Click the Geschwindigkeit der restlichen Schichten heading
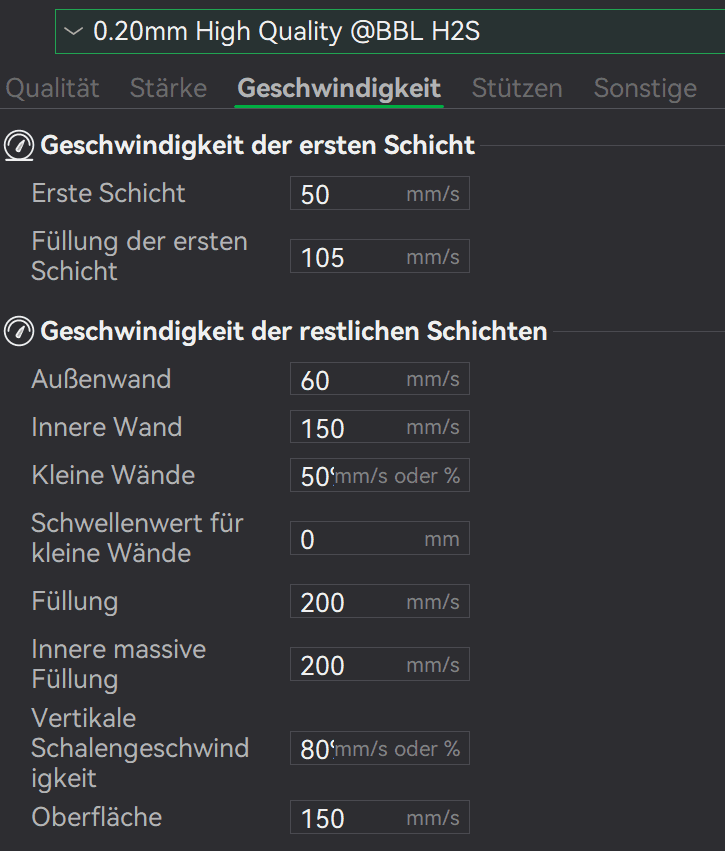Image resolution: width=725 pixels, height=851 pixels. pos(293,331)
